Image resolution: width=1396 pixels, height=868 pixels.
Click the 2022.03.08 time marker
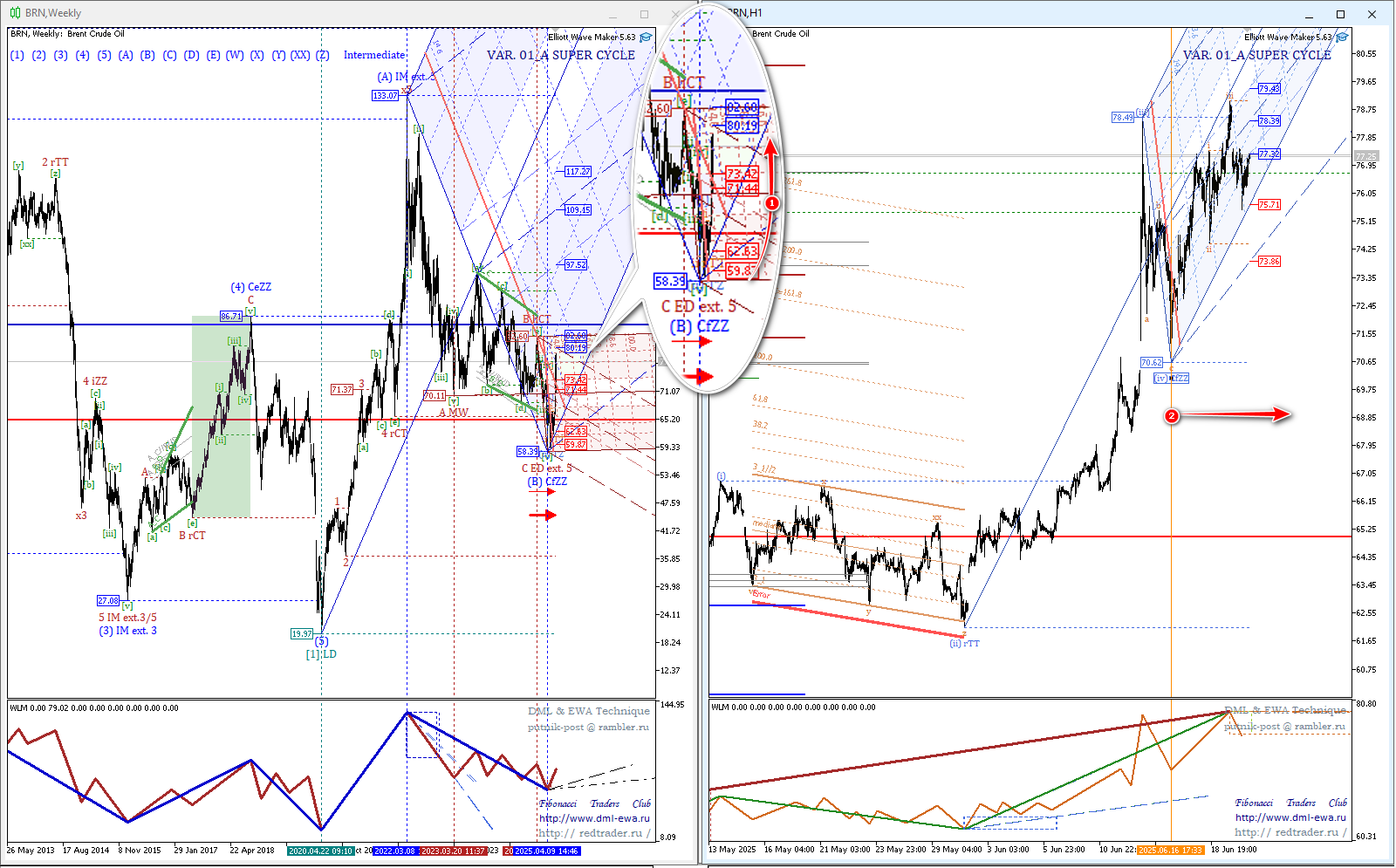point(395,851)
